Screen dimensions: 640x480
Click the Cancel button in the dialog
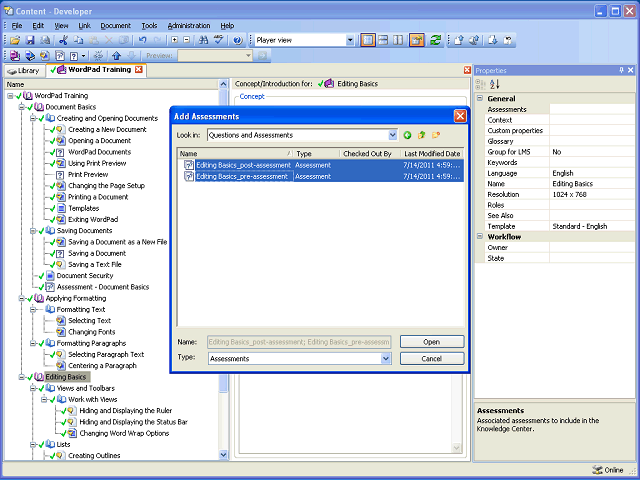tap(432, 359)
